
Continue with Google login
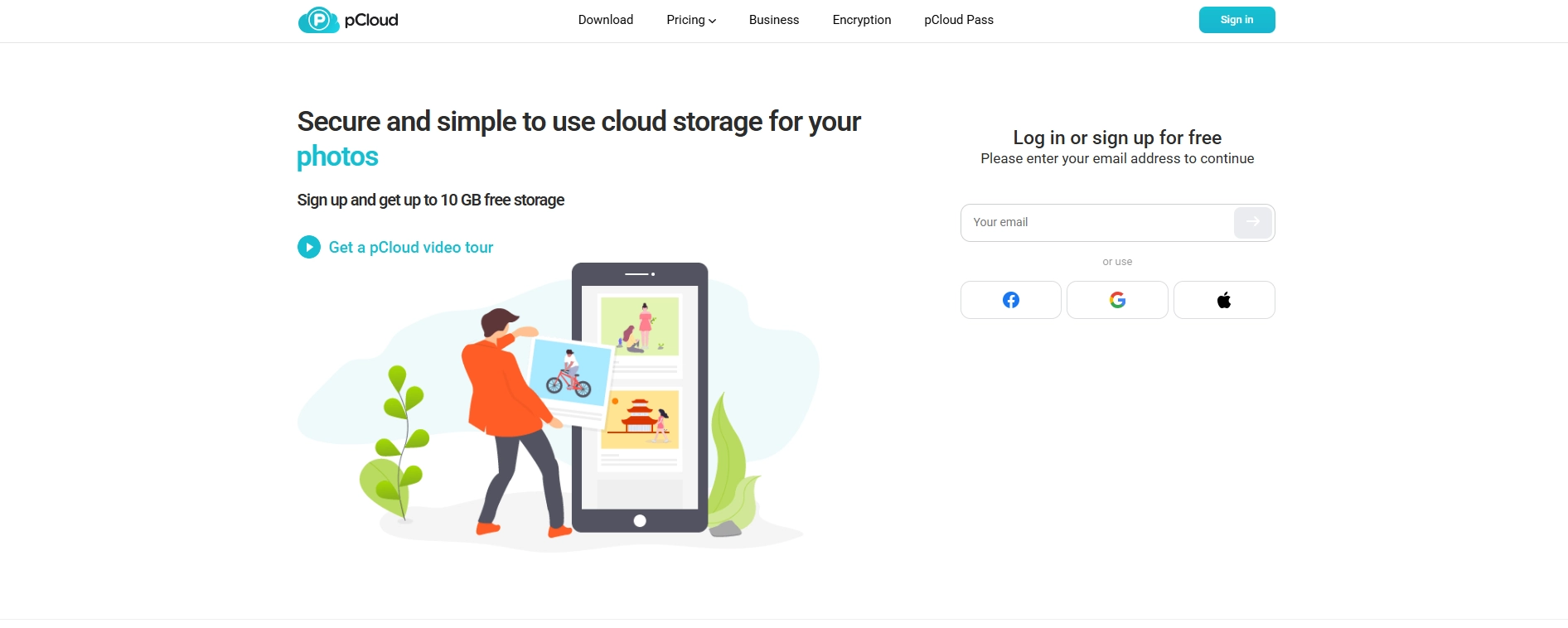[1117, 300]
